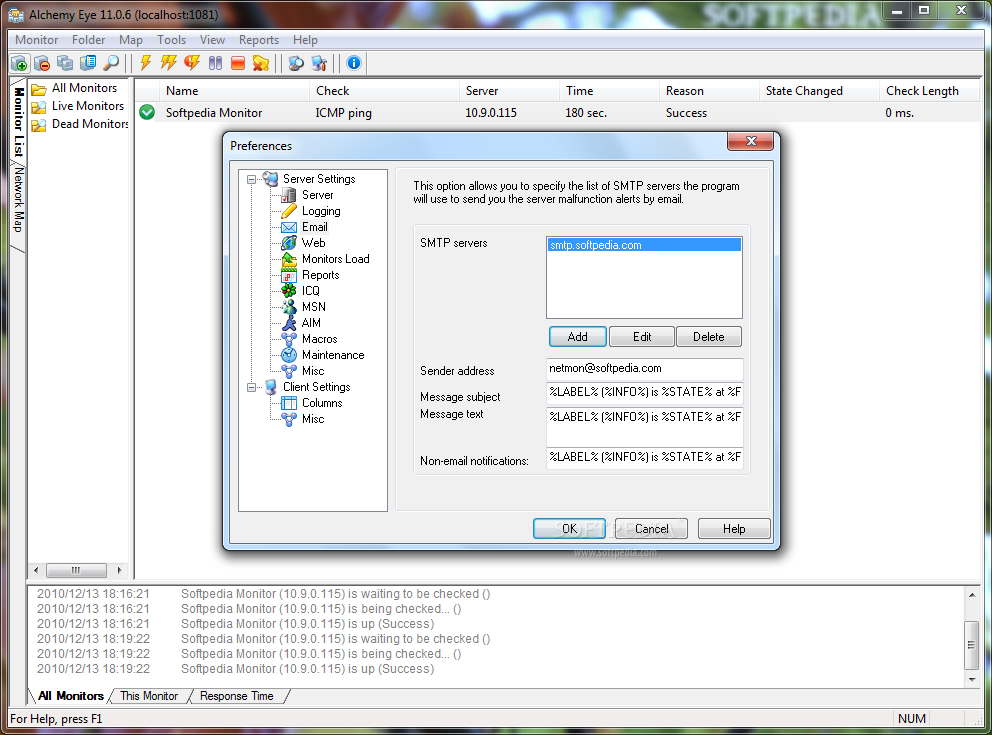The width and height of the screenshot is (992, 735).
Task: Select the AIM settings tree item
Action: [x=311, y=323]
